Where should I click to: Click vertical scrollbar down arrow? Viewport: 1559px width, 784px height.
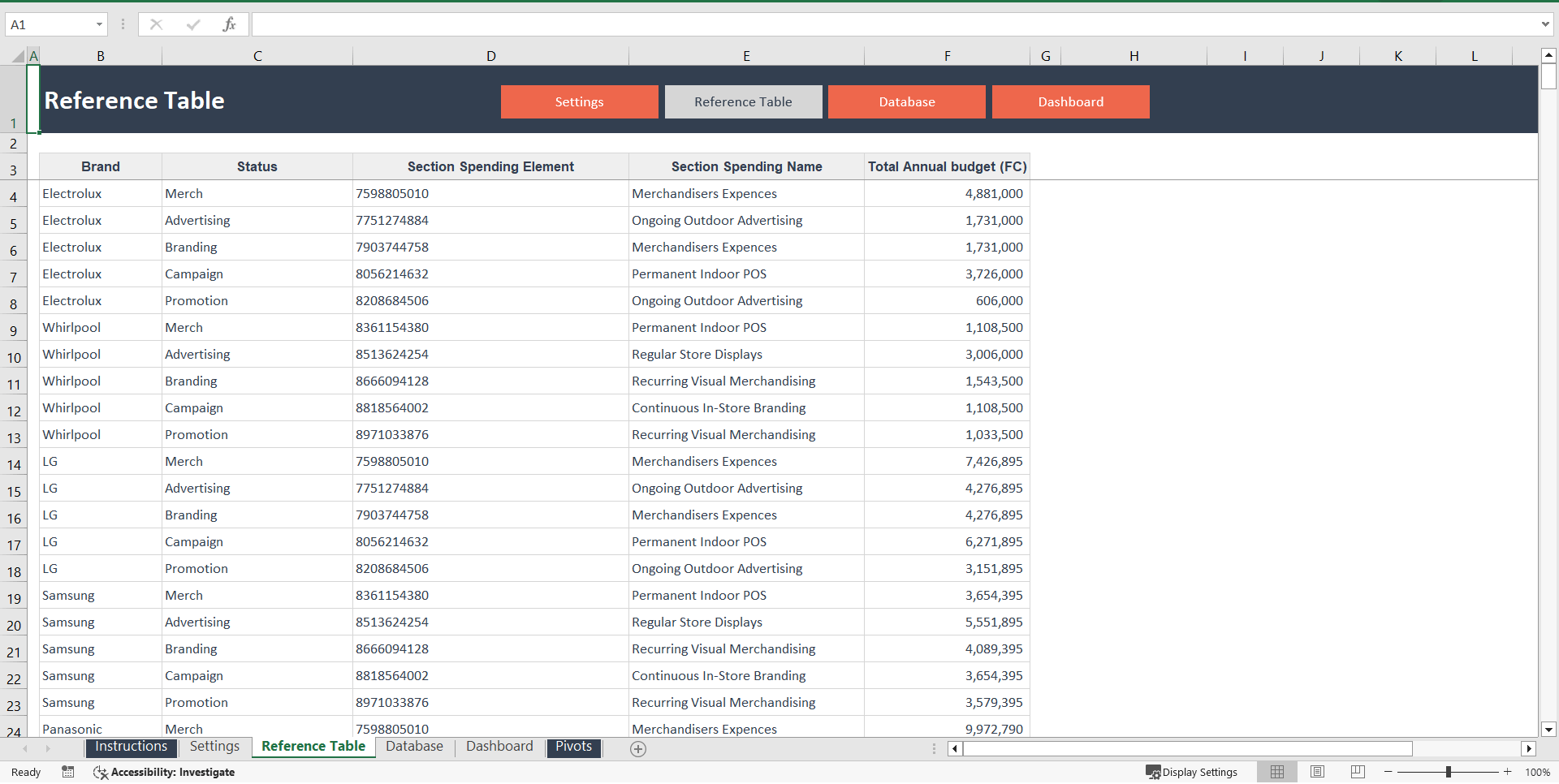pyautogui.click(x=1548, y=729)
